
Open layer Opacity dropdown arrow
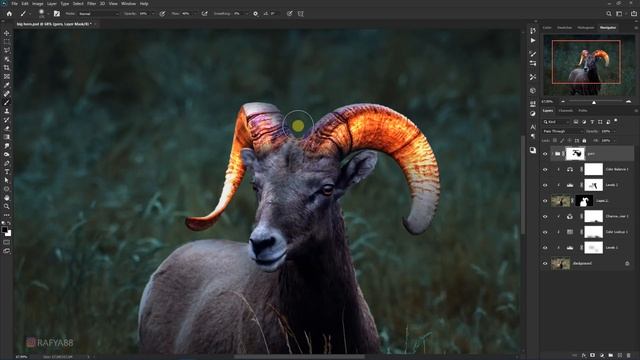click(x=614, y=131)
